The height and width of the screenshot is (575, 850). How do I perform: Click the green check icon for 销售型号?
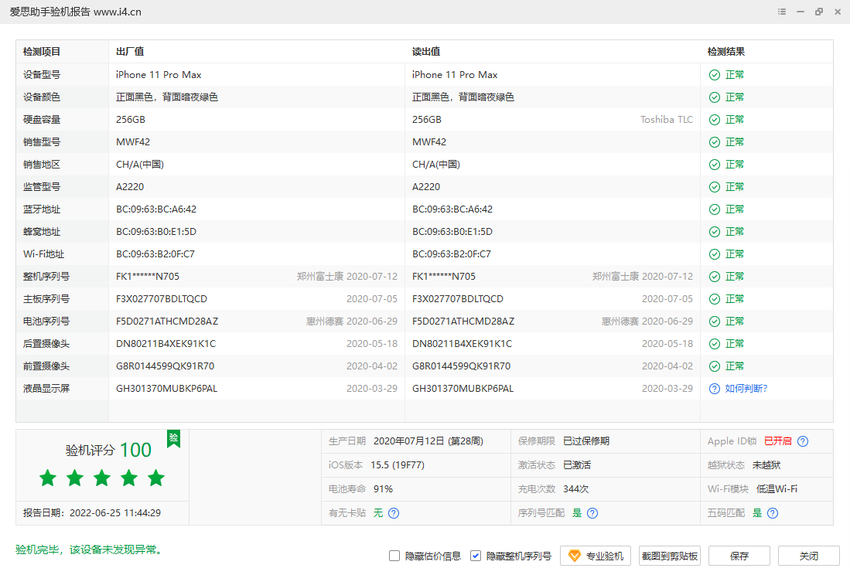(x=714, y=142)
